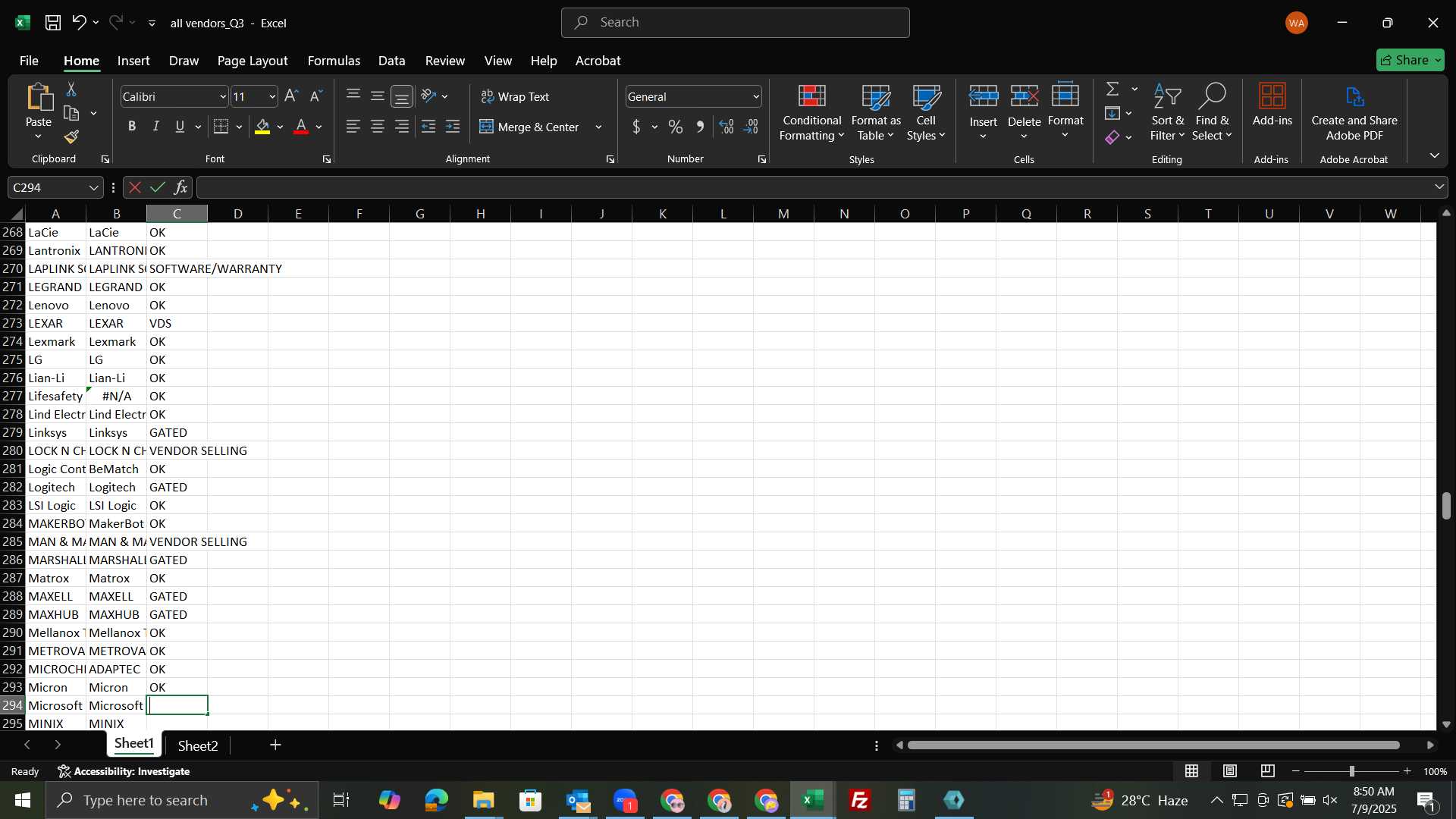Click the Name Box showing C294
Image resolution: width=1456 pixels, height=819 pixels.
click(55, 187)
